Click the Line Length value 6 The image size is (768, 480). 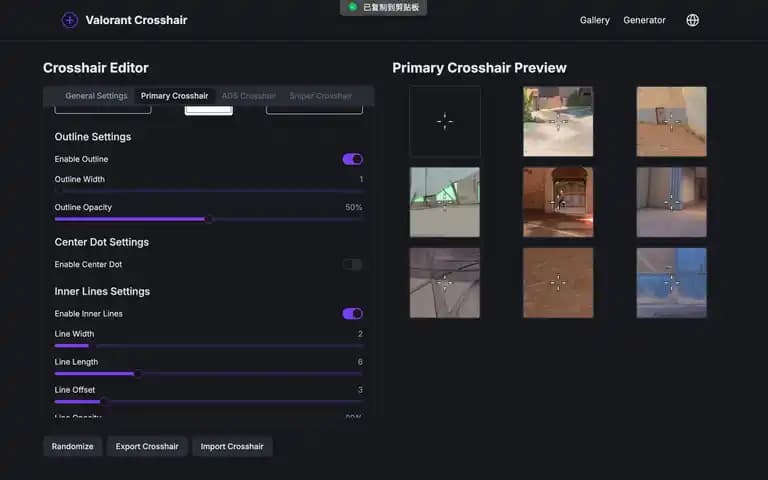tap(360, 362)
